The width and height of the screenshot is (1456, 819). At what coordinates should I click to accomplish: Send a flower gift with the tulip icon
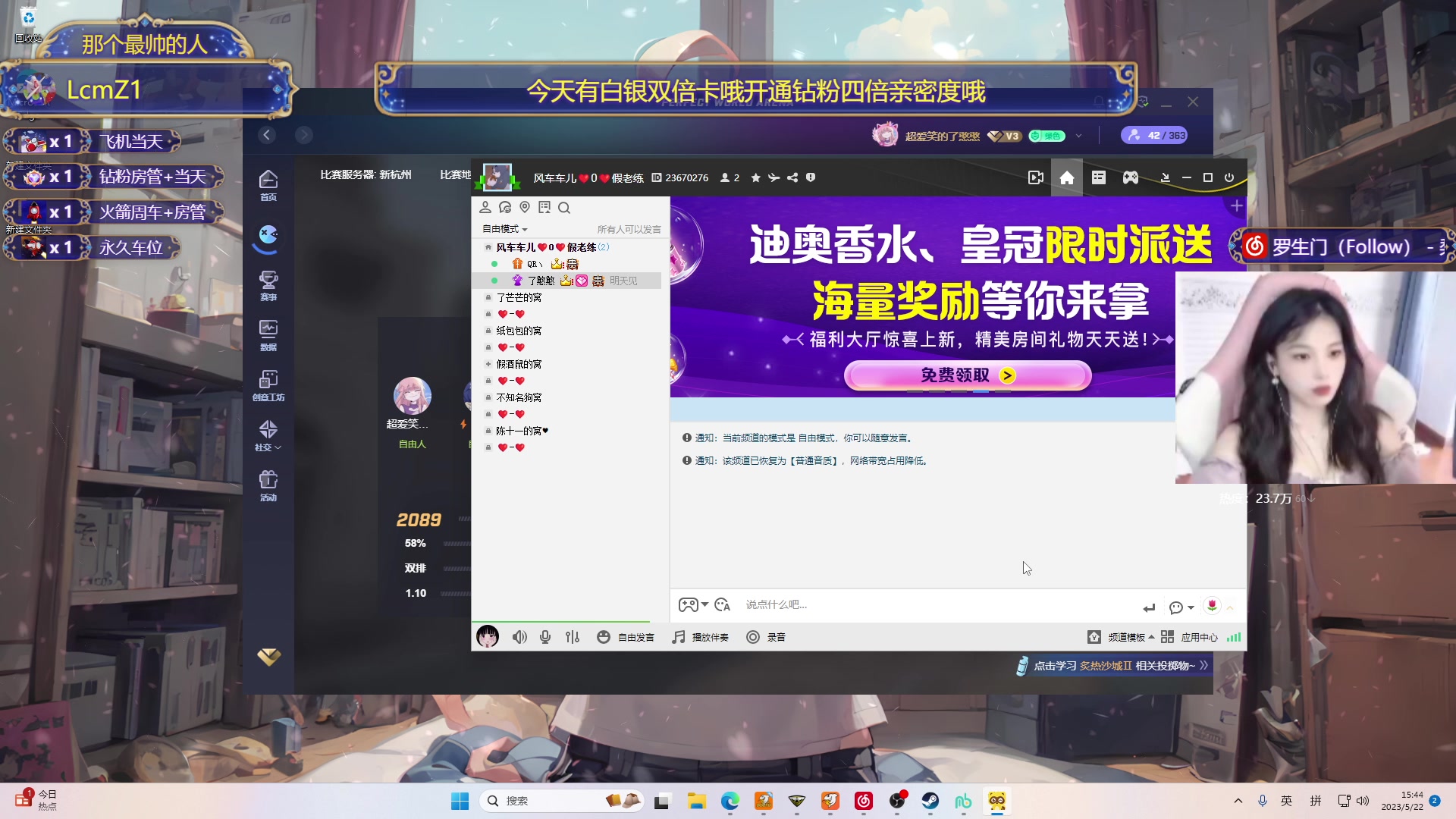1212,606
